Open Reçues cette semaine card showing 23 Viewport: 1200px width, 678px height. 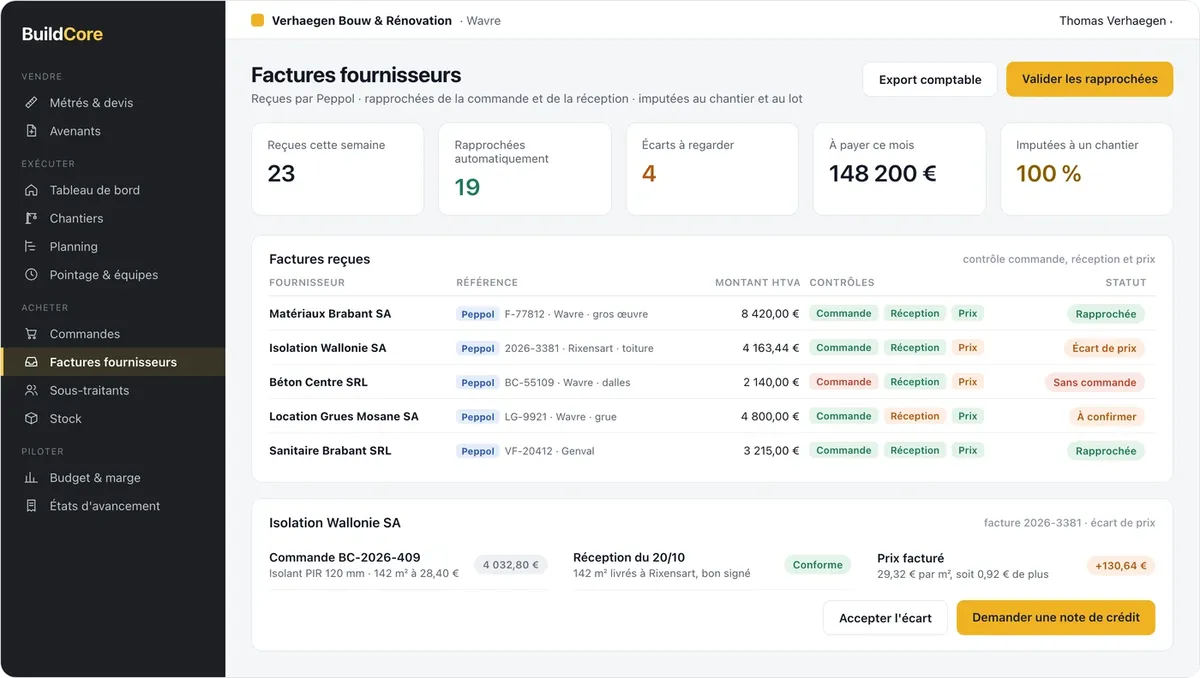pyautogui.click(x=337, y=169)
